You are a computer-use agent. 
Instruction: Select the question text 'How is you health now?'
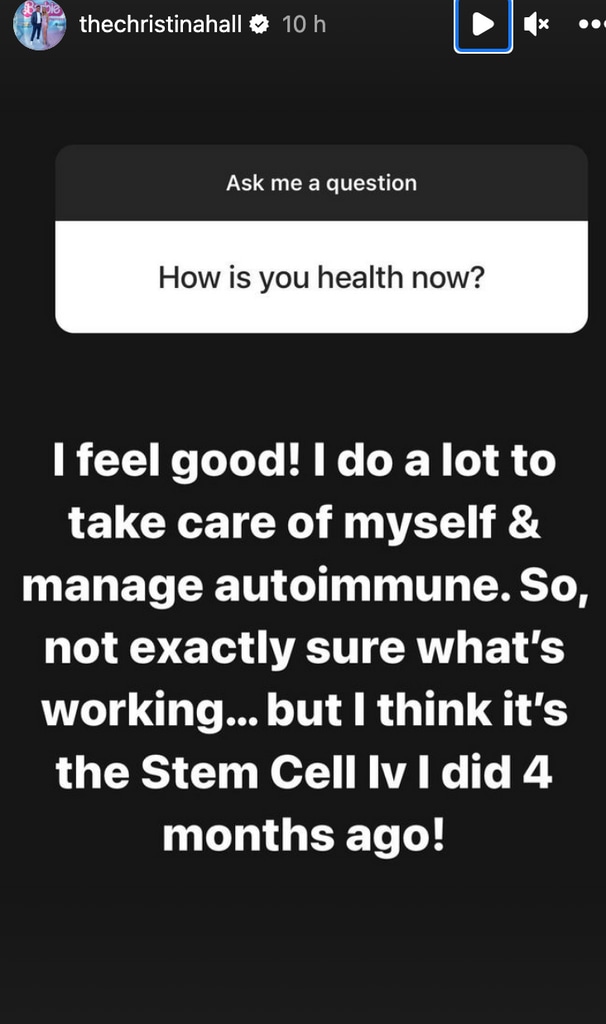click(x=321, y=277)
